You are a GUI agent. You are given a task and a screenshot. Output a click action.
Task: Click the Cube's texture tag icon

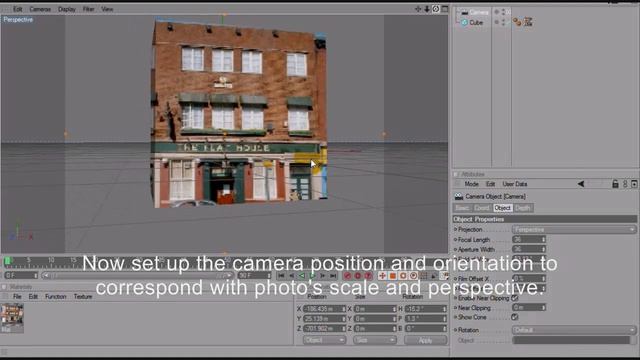tap(517, 22)
